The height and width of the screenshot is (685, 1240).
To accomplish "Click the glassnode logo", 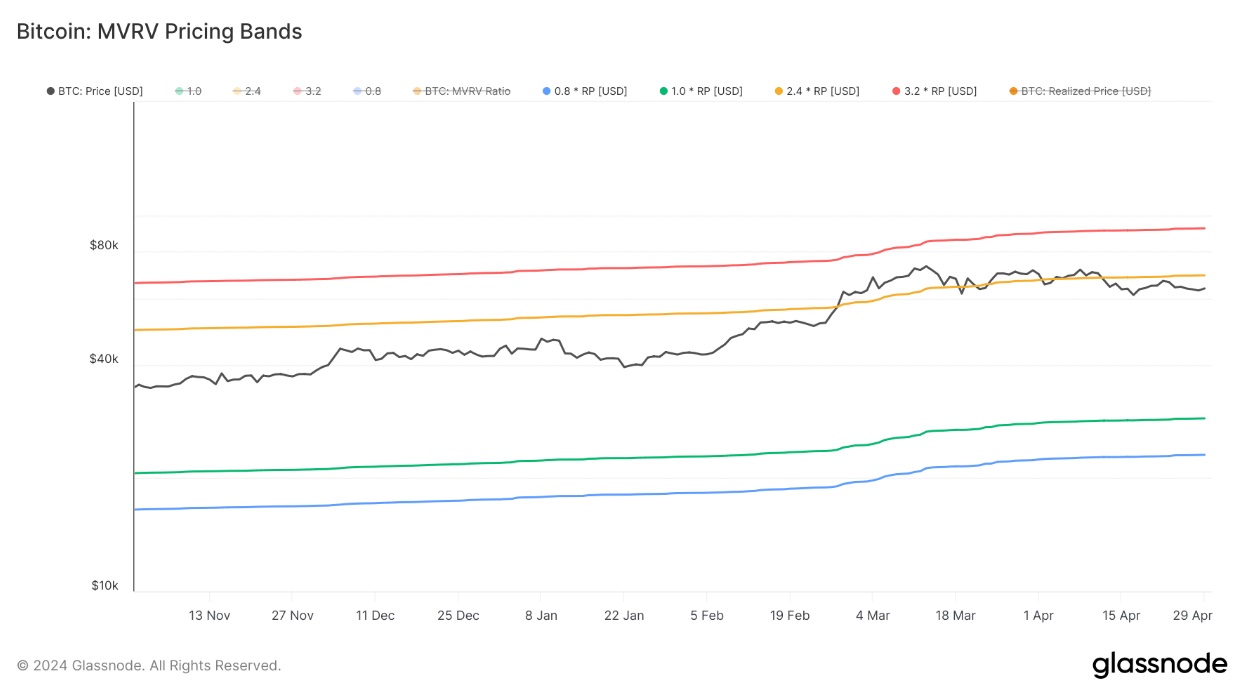I will tap(1159, 664).
